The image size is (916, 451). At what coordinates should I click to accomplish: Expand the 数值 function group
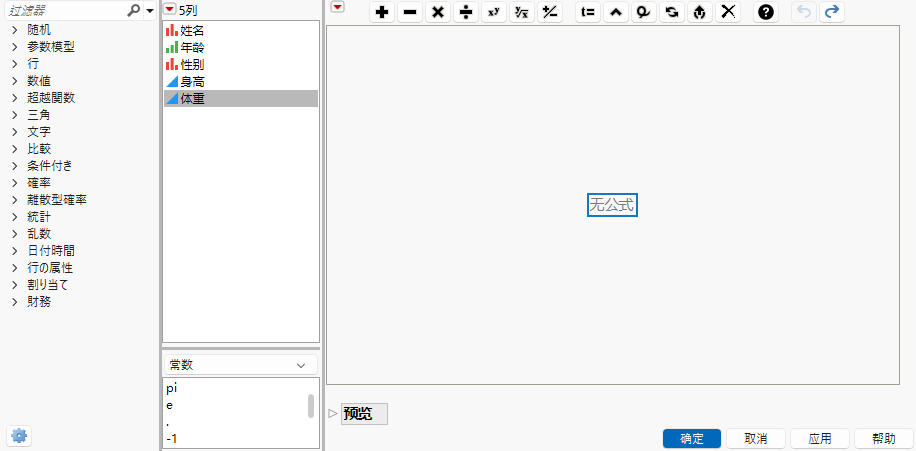pos(15,81)
